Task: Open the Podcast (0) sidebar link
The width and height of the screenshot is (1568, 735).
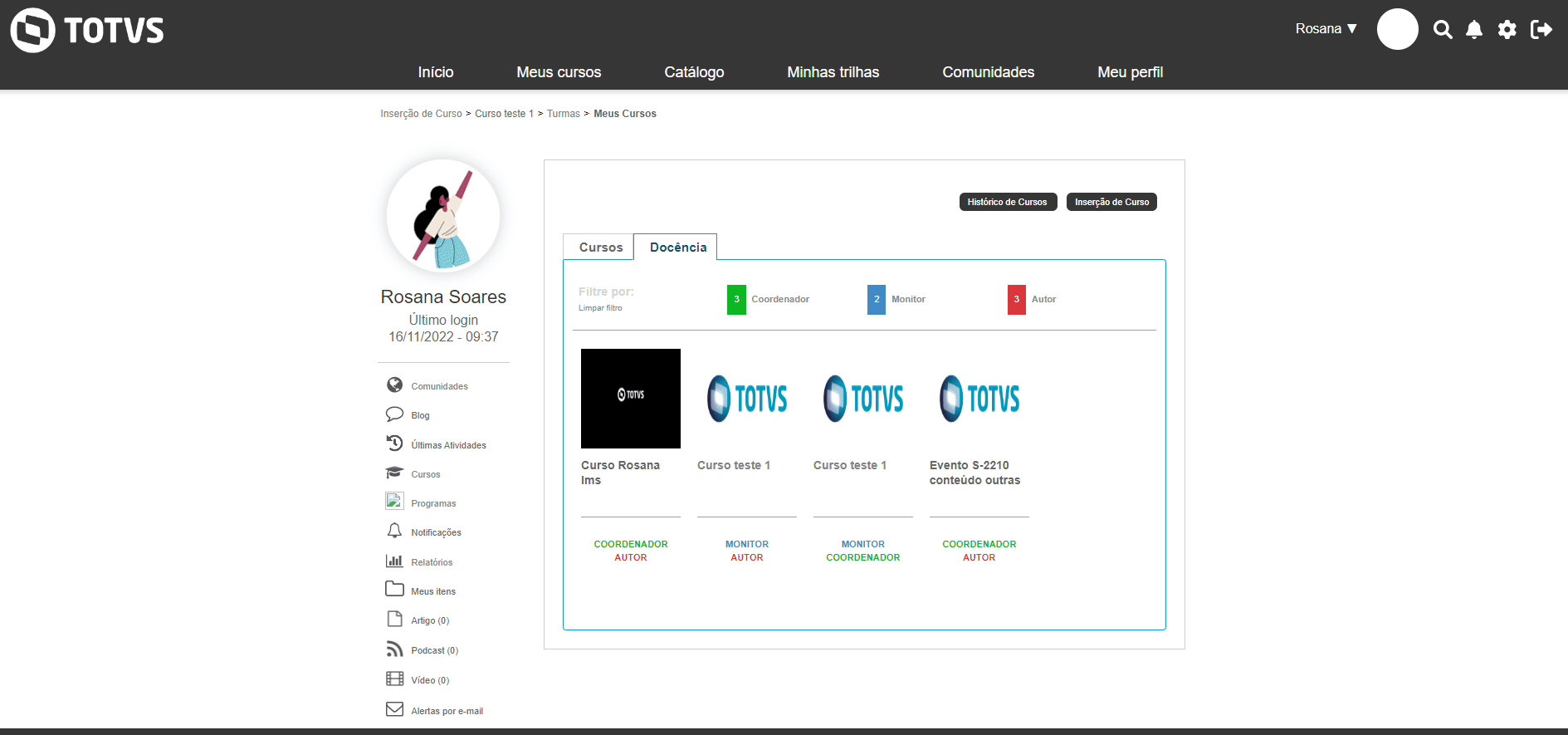Action: pos(434,650)
